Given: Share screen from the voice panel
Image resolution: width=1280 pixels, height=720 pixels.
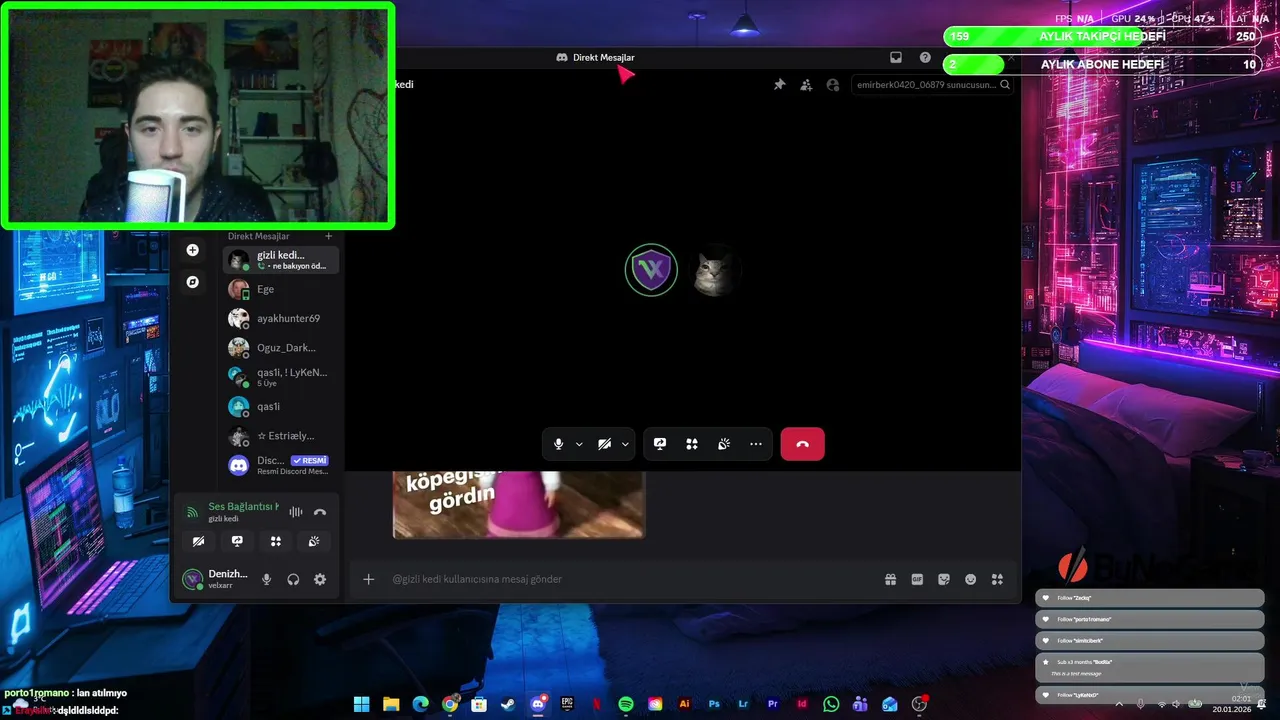Looking at the screenshot, I should [x=237, y=541].
